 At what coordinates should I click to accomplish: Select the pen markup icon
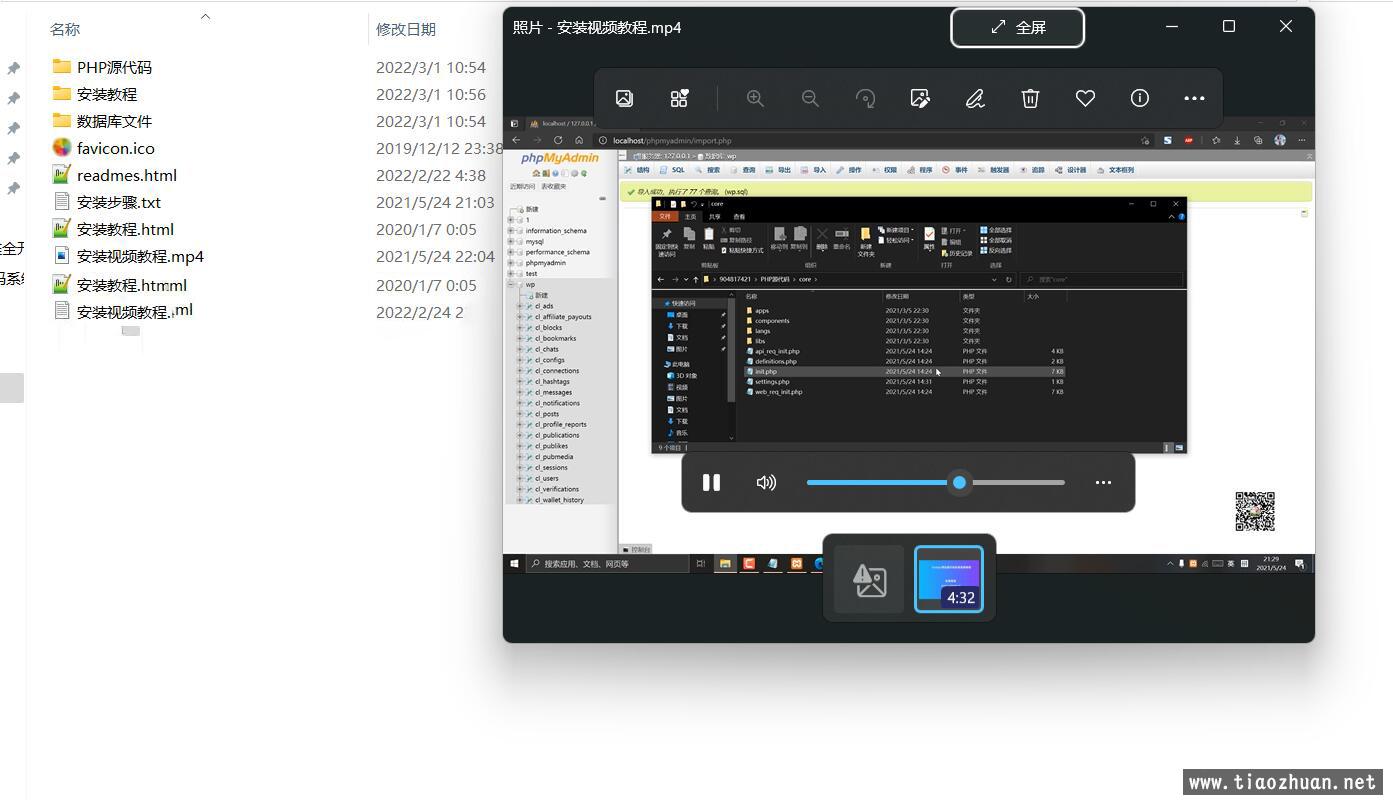point(975,98)
